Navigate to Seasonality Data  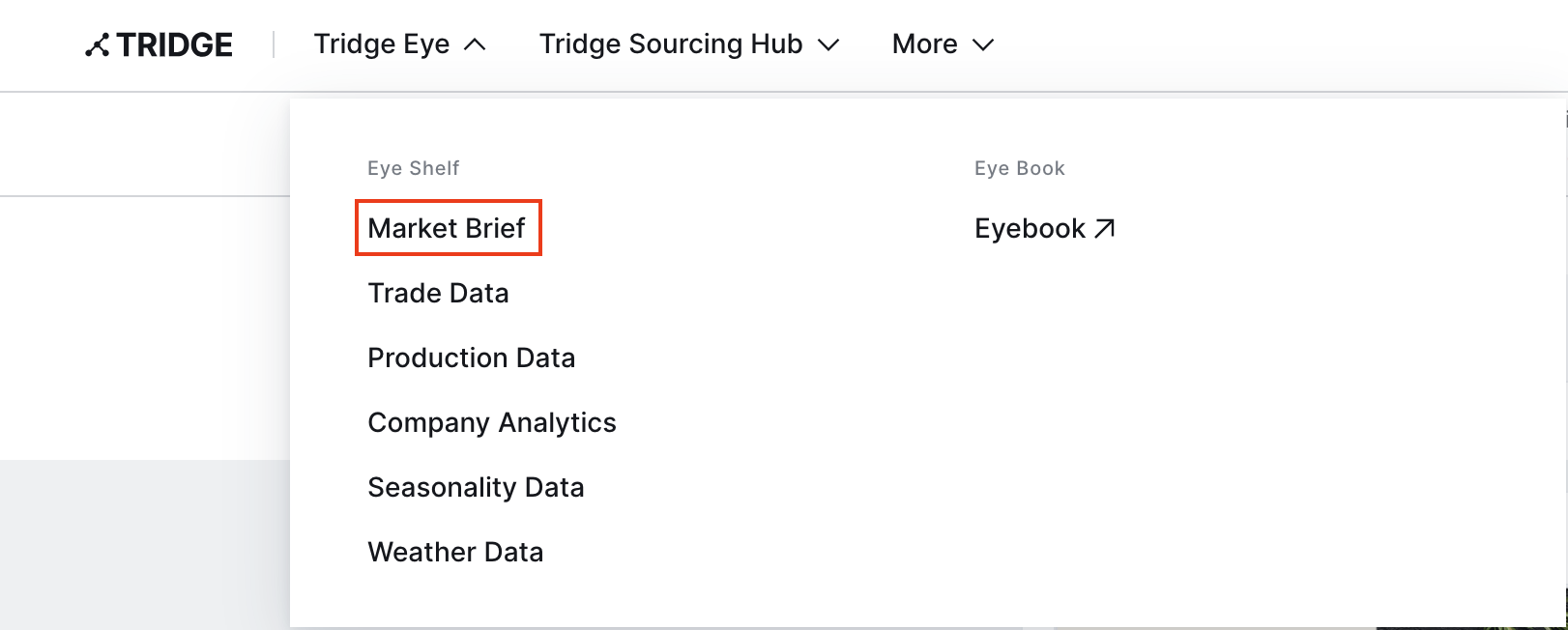(x=476, y=487)
